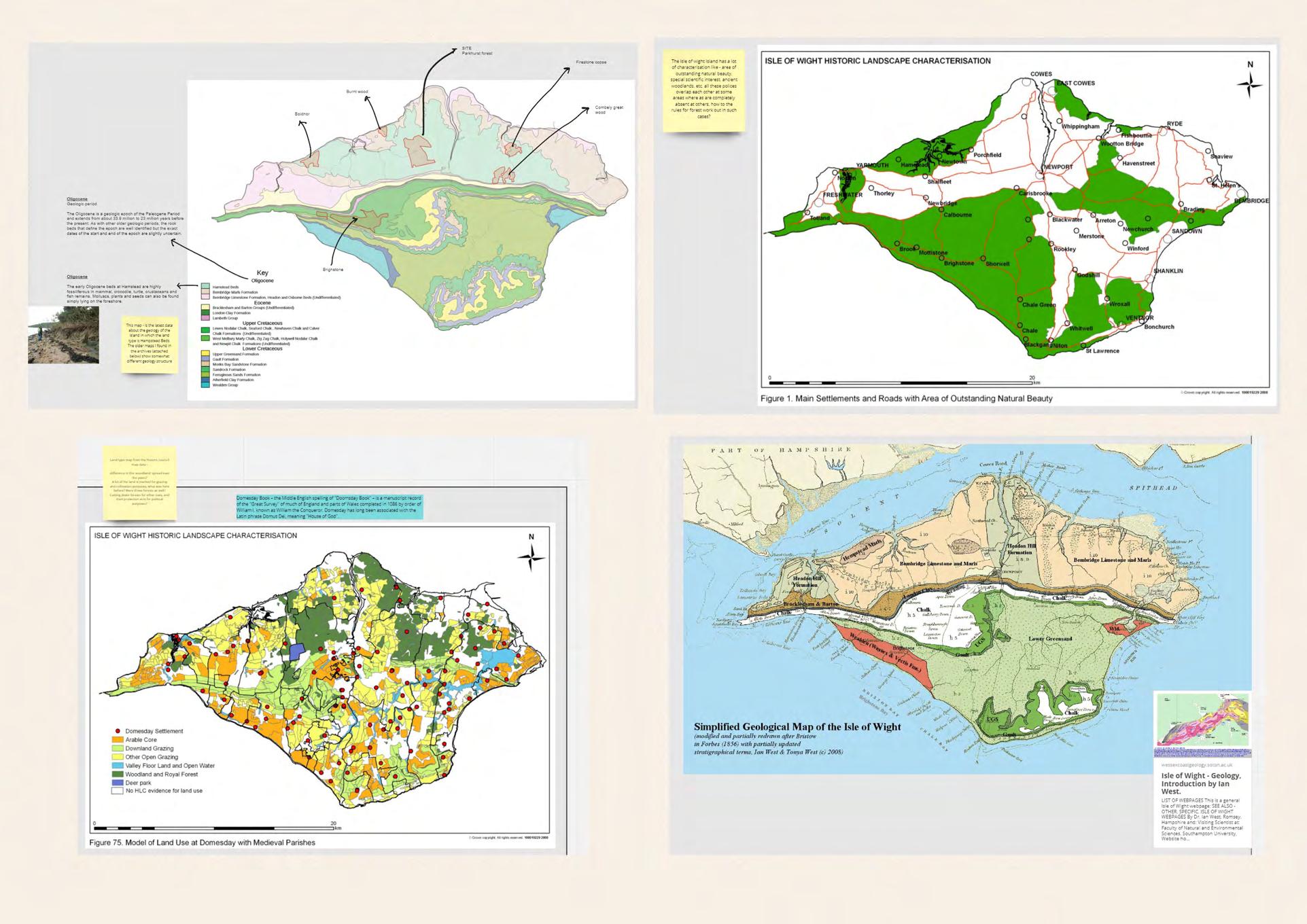Click the blue Deer park legend swatch
Image resolution: width=1307 pixels, height=924 pixels.
(x=117, y=783)
